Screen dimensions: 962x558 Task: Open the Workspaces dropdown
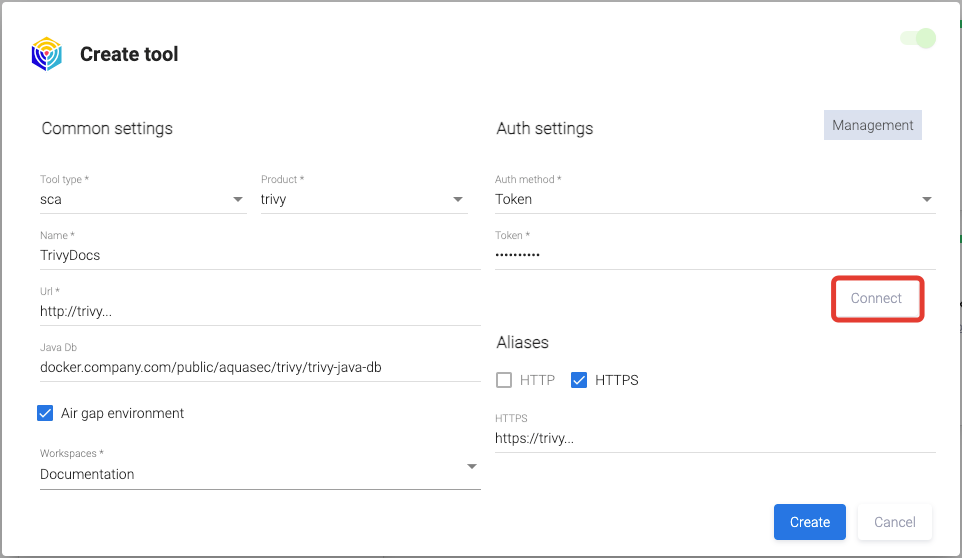(x=259, y=474)
